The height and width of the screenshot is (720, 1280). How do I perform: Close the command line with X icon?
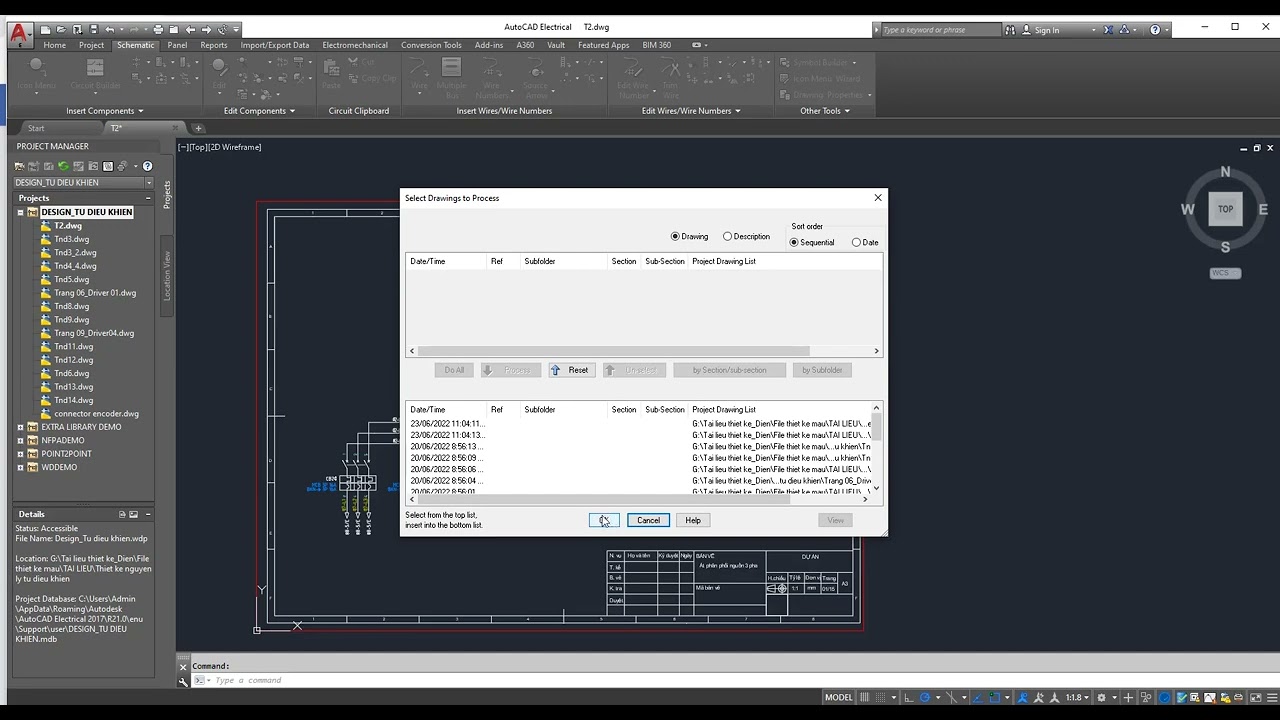tap(183, 666)
